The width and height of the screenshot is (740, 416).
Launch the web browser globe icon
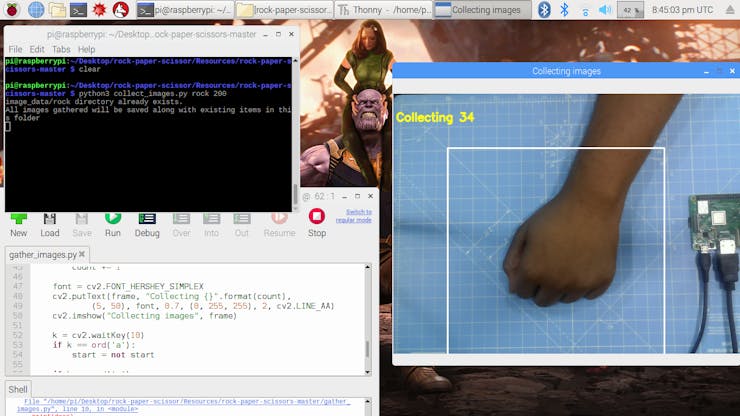pos(36,9)
